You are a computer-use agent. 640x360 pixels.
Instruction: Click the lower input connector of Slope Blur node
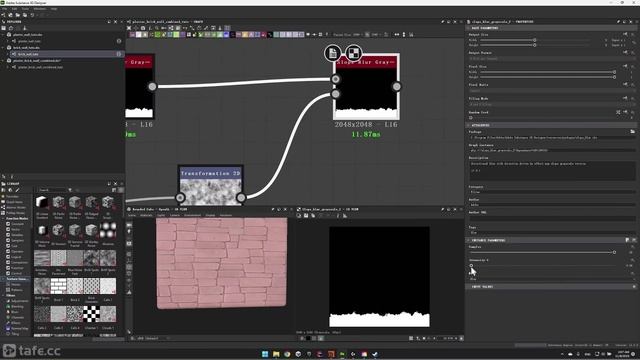pos(336,94)
